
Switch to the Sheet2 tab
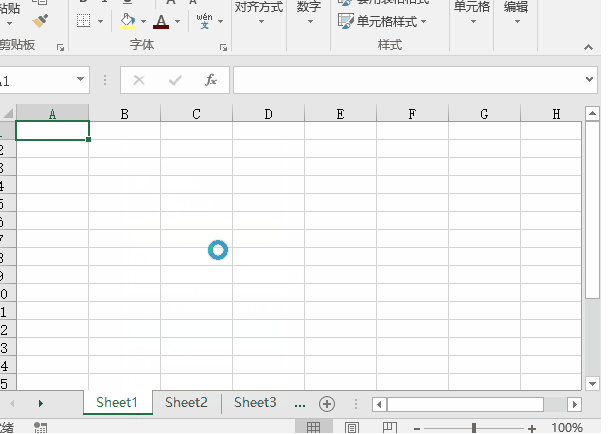point(186,402)
